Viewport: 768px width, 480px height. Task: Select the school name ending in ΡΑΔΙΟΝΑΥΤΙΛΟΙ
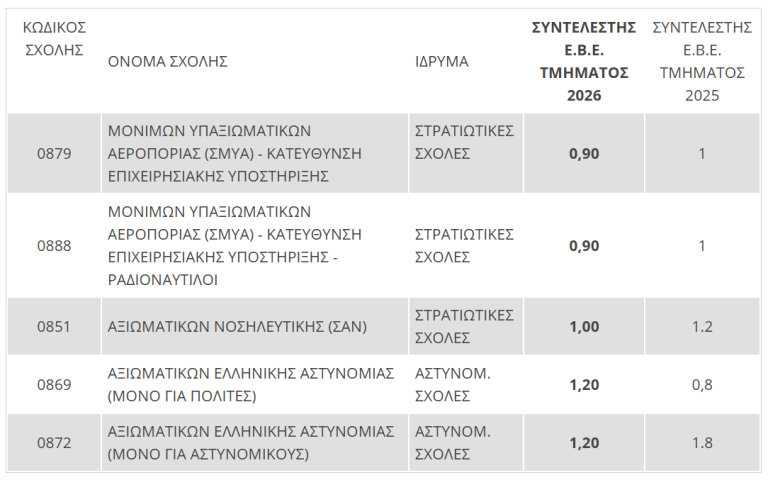click(x=235, y=245)
